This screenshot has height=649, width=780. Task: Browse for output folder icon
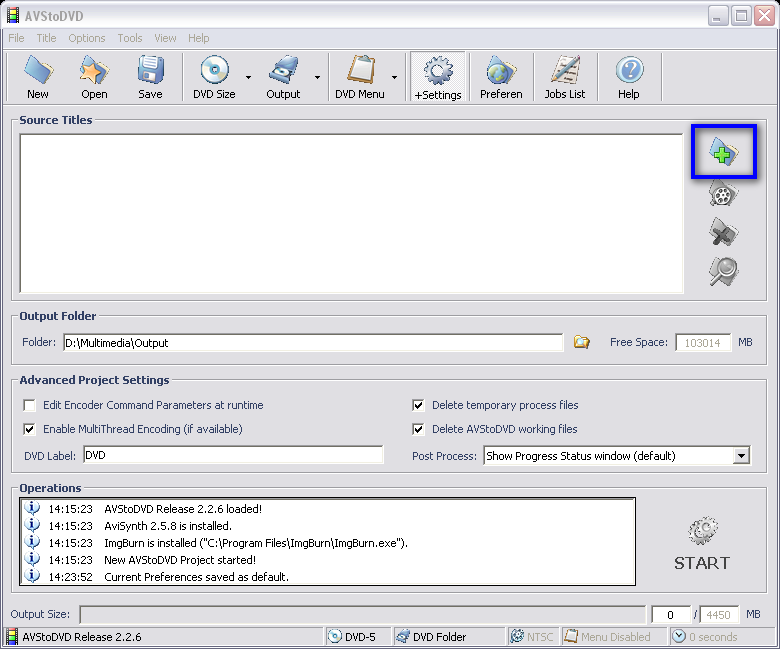[x=582, y=342]
